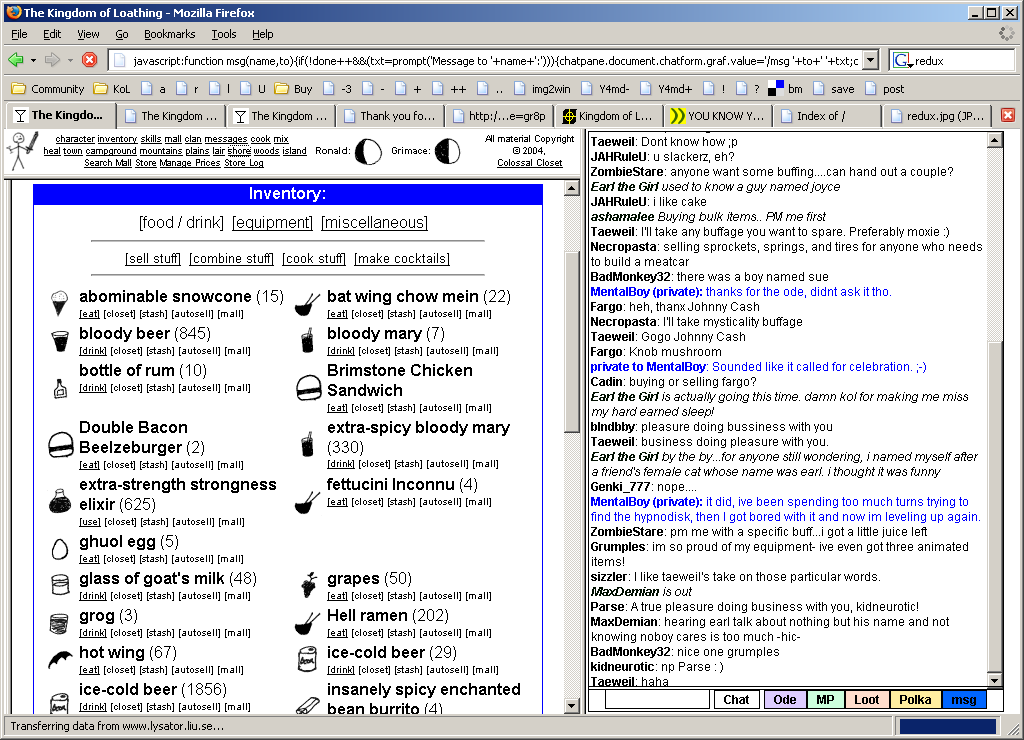Click the orange Loot button
Image resolution: width=1024 pixels, height=740 pixels.
866,700
